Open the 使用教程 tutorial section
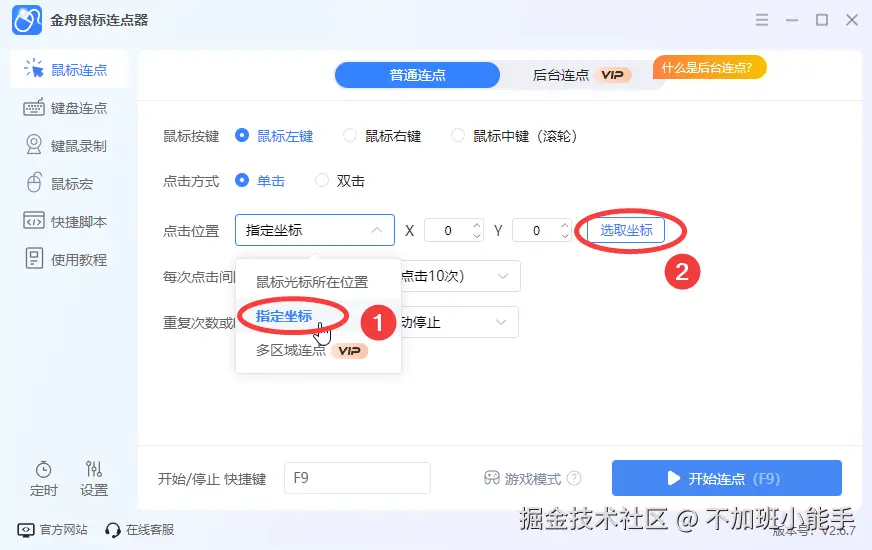872x550 pixels. pos(65,259)
